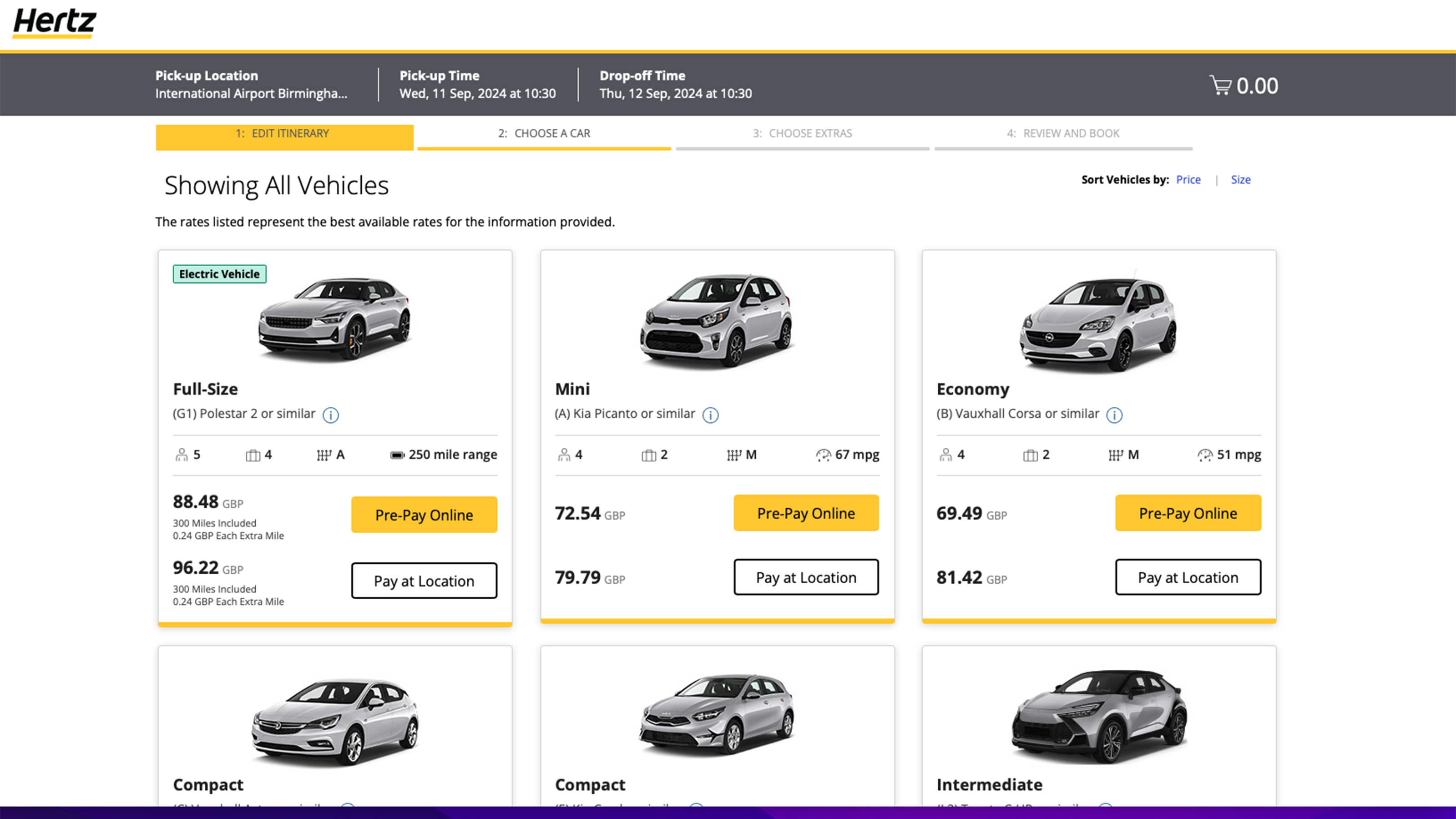Open info icon for Kia Picanto
1456x819 pixels.
pos(710,415)
